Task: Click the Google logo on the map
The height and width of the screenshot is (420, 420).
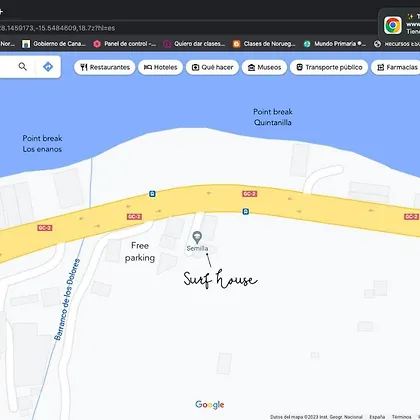Action: click(x=210, y=405)
